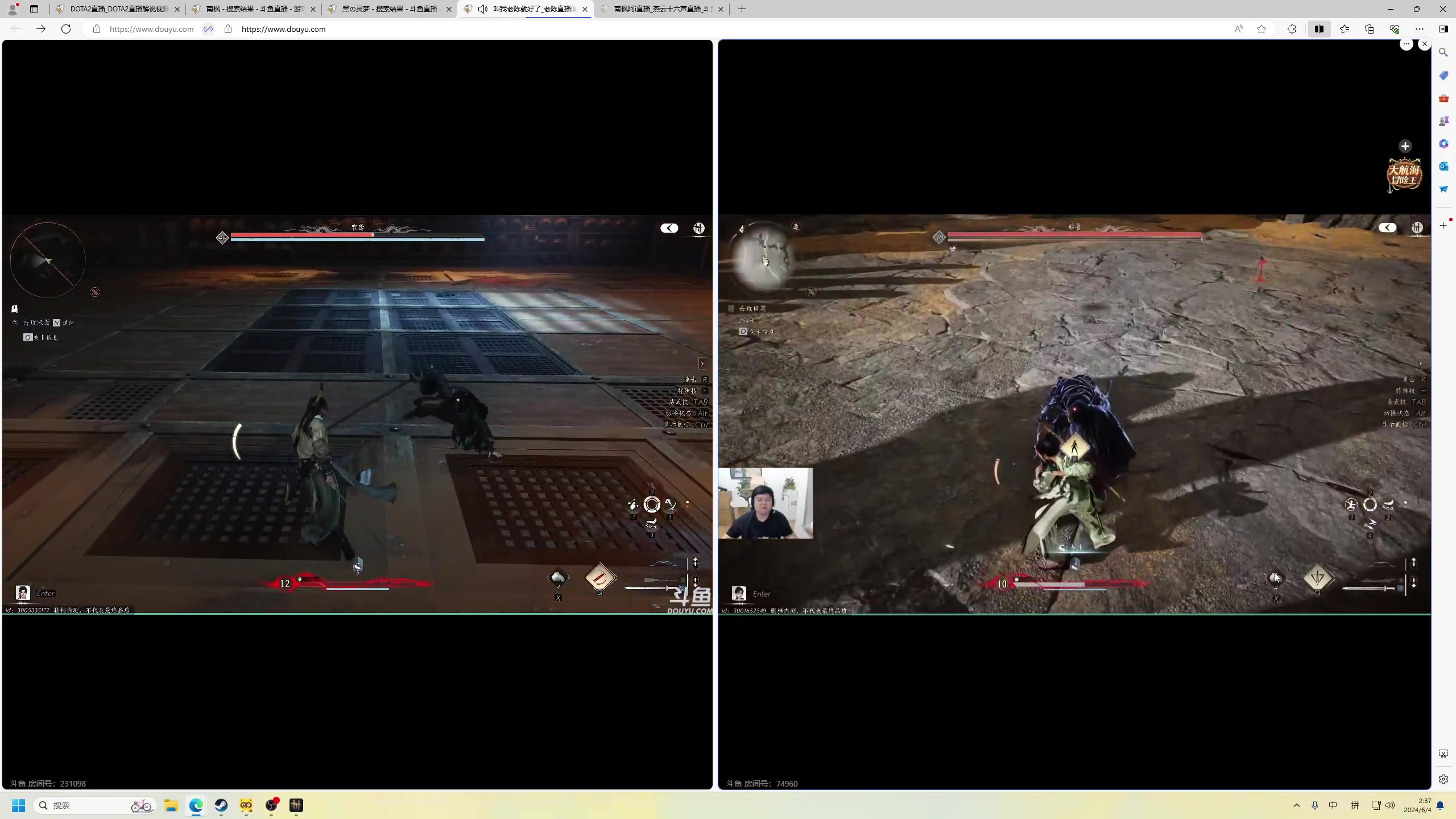Toggle the split screen view
This screenshot has width=1456, height=819.
click(x=1319, y=29)
